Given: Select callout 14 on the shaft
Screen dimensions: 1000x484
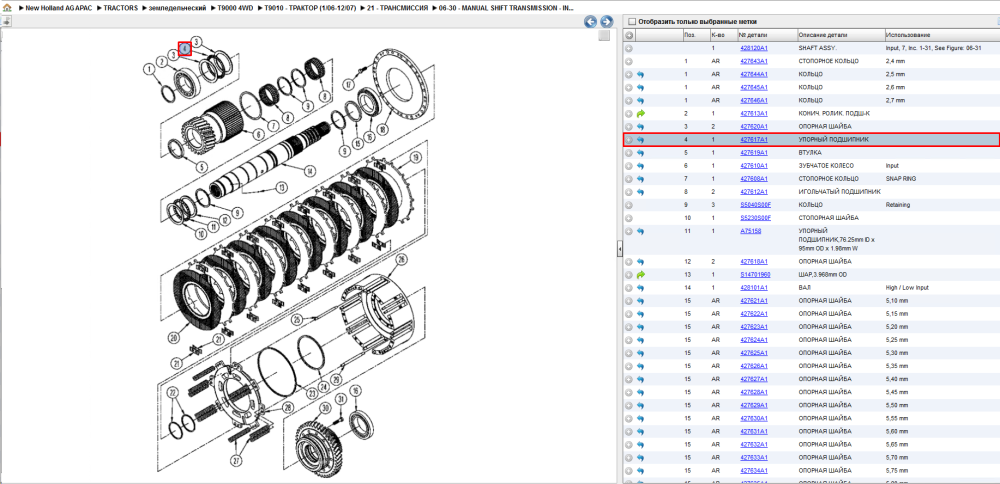Looking at the screenshot, I should (310, 170).
